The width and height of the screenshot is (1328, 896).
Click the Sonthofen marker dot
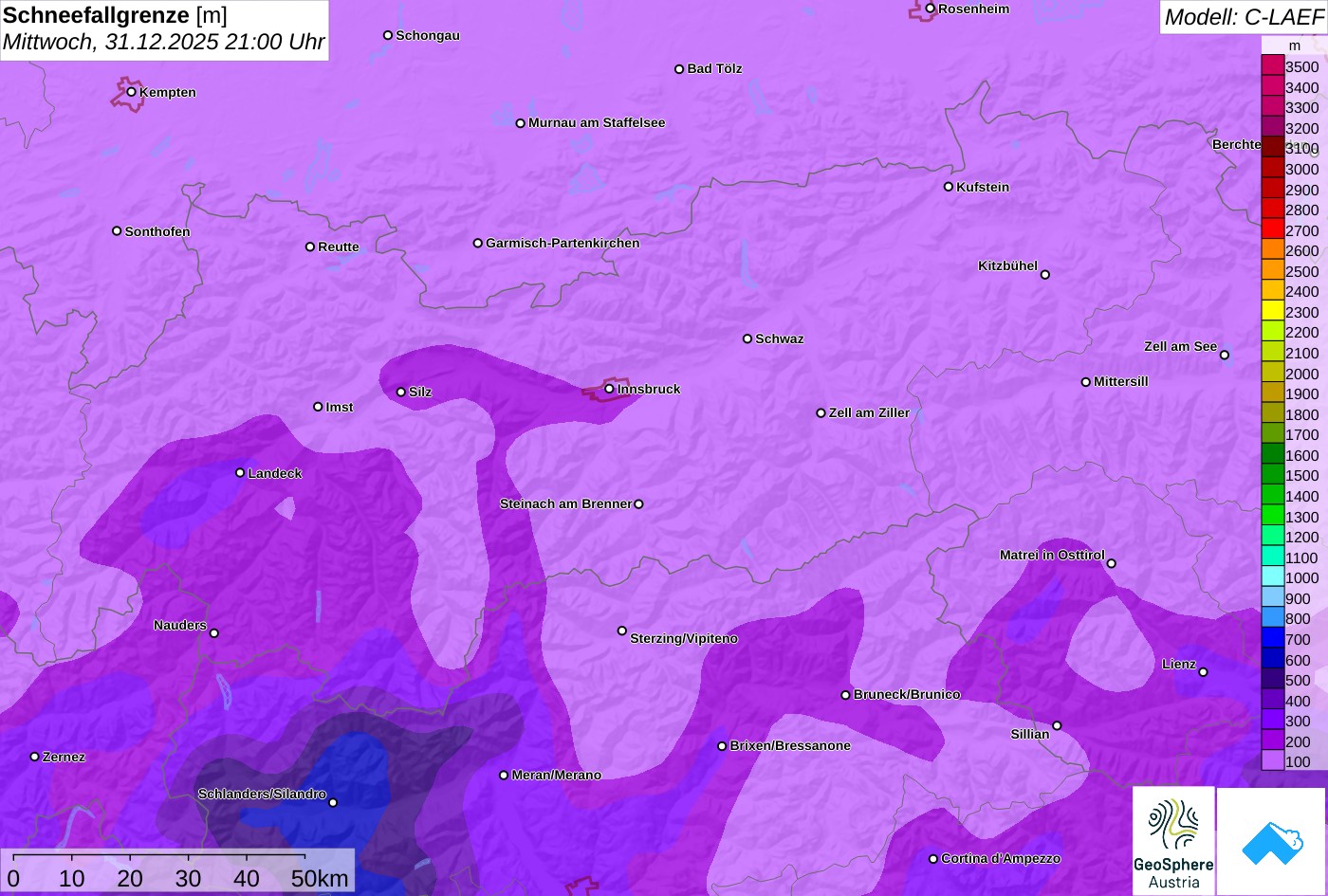(117, 231)
